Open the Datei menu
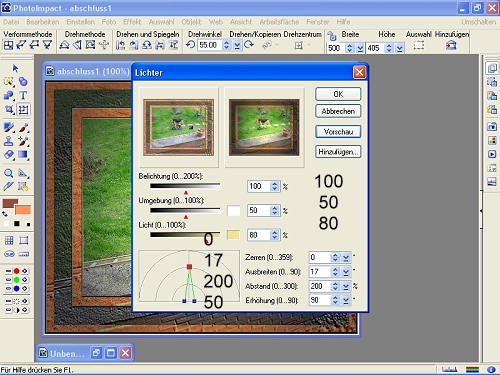Image resolution: width=500 pixels, height=375 pixels. click(x=11, y=22)
